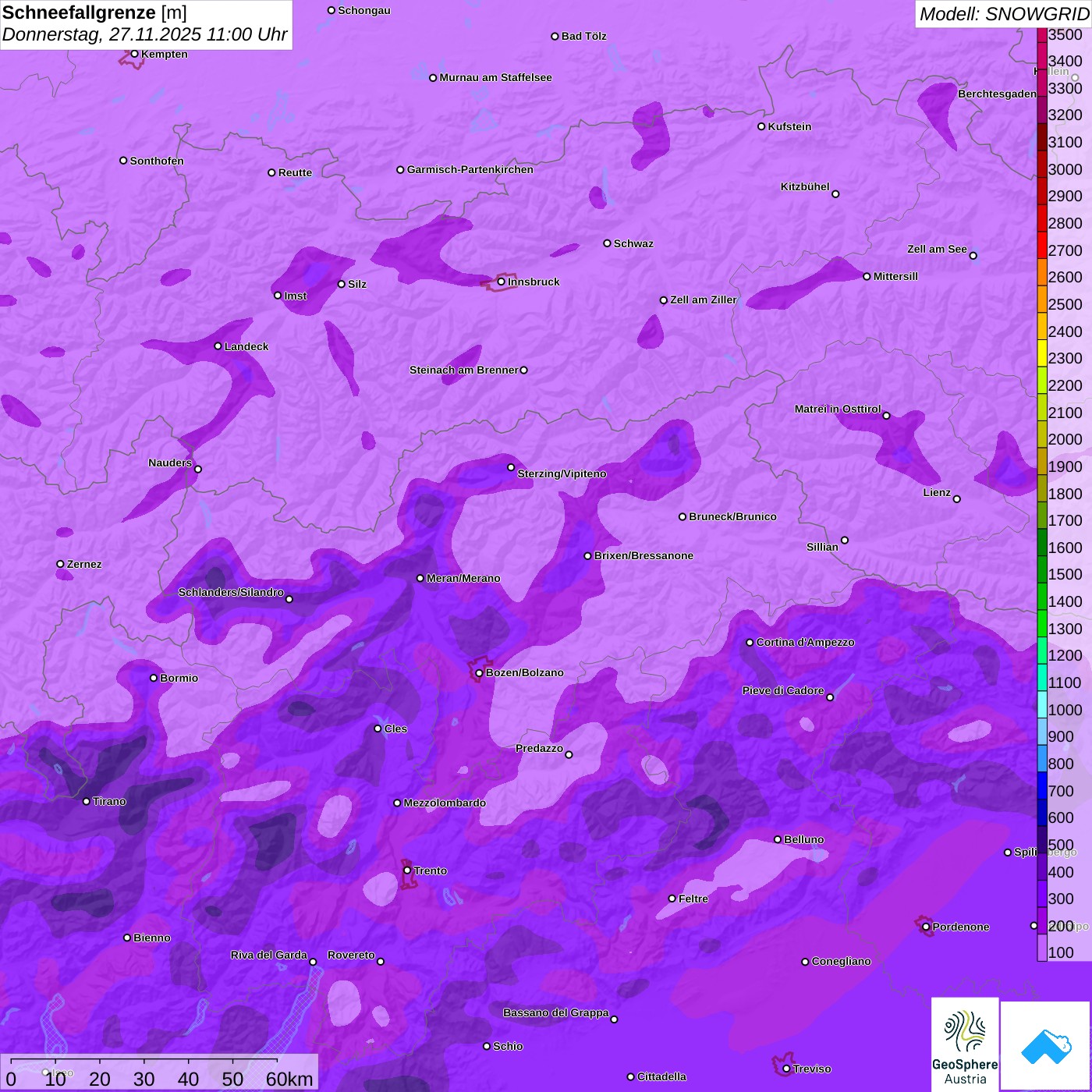Click the 'Feltre' city label
Image resolution: width=1092 pixels, height=1092 pixels.
coord(693,899)
